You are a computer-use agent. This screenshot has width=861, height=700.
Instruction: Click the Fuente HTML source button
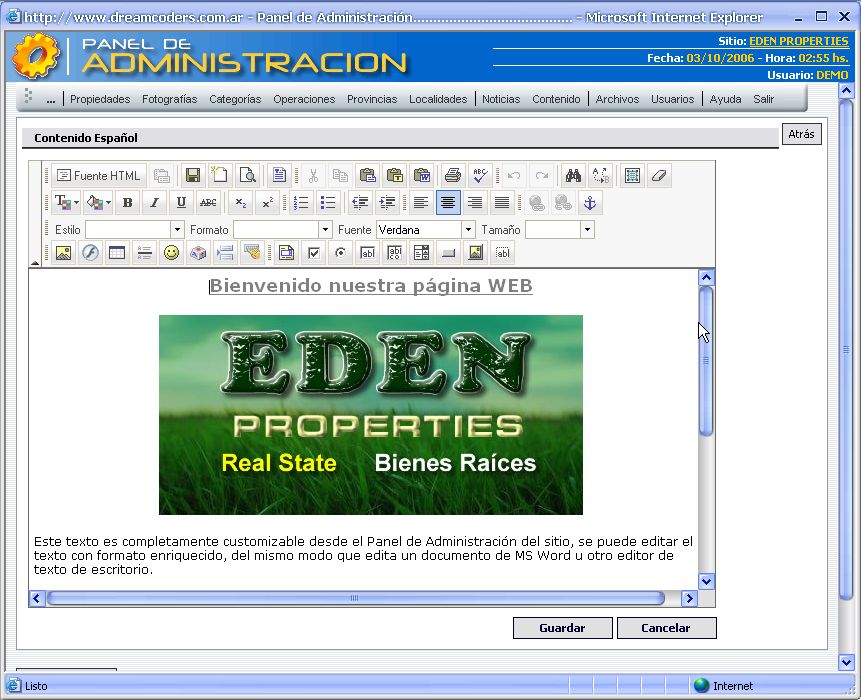[99, 176]
